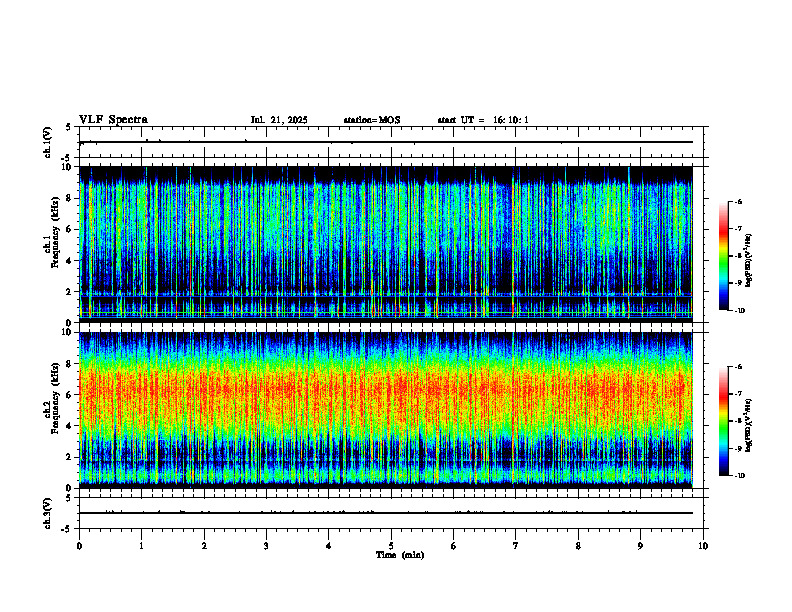Click the '8' kHz tick on the ch.1 frequency axis

(x=71, y=198)
